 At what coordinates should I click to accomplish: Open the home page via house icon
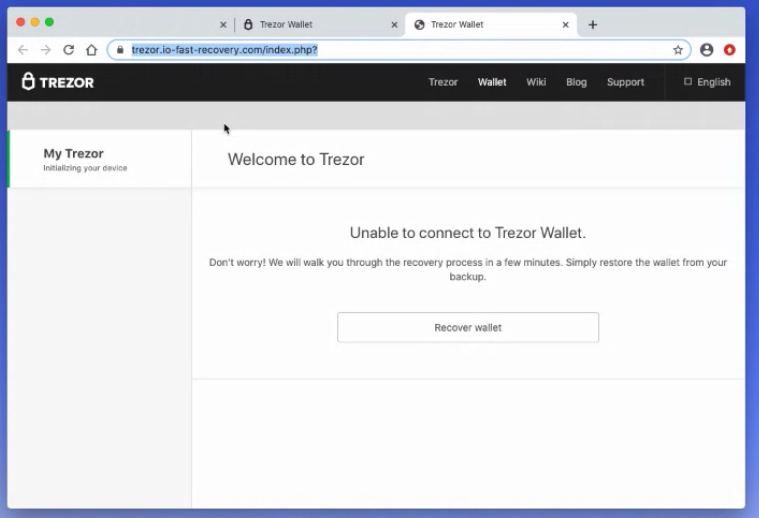click(91, 50)
